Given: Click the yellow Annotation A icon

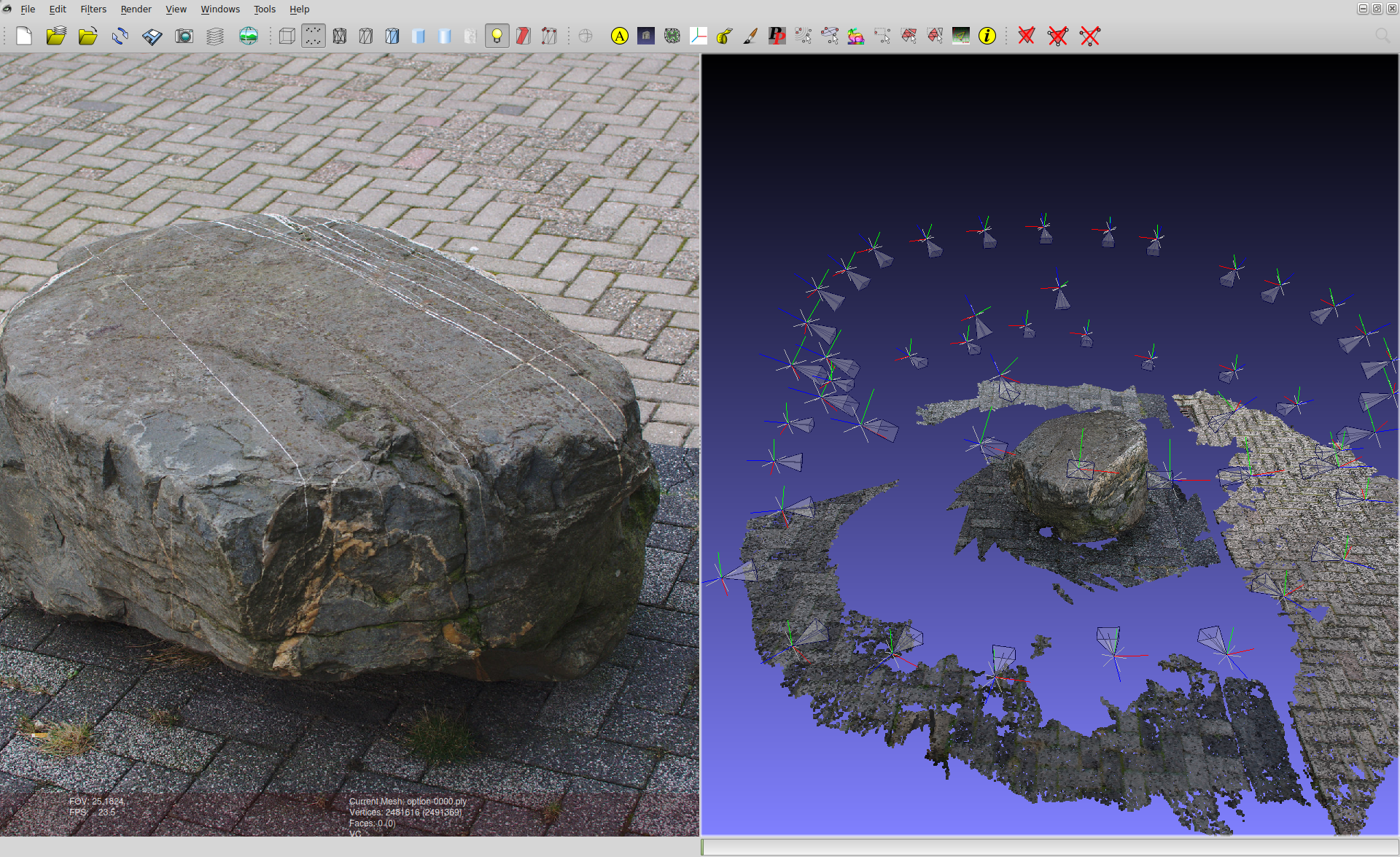Looking at the screenshot, I should pos(619,36).
